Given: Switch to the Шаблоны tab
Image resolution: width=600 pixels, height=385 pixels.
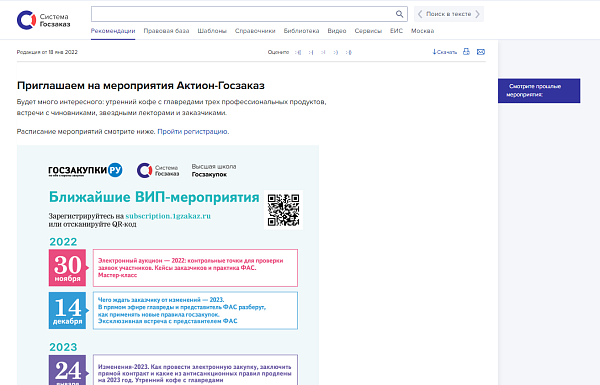Looking at the screenshot, I should pyautogui.click(x=212, y=31).
